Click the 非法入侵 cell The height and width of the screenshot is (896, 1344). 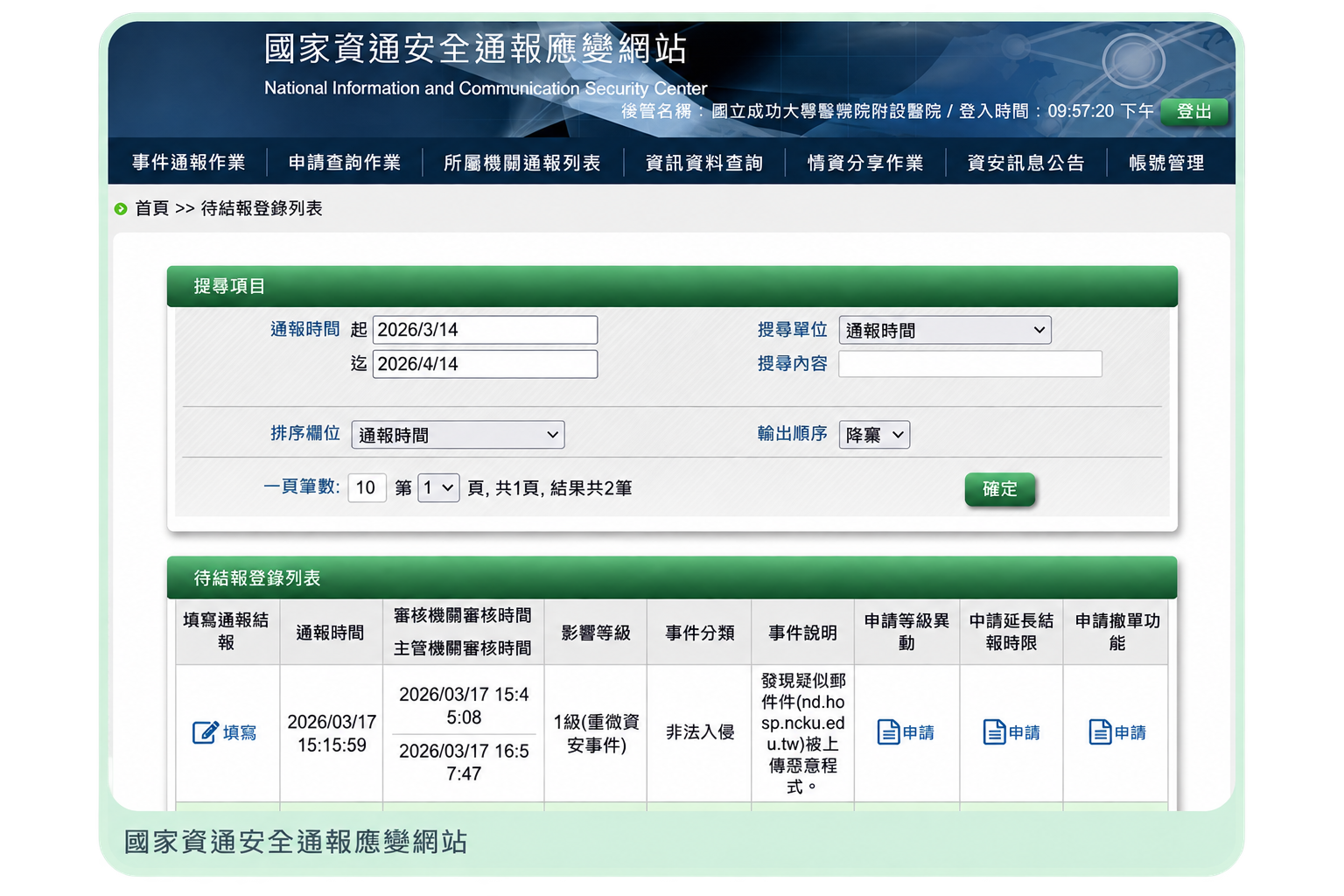700,732
